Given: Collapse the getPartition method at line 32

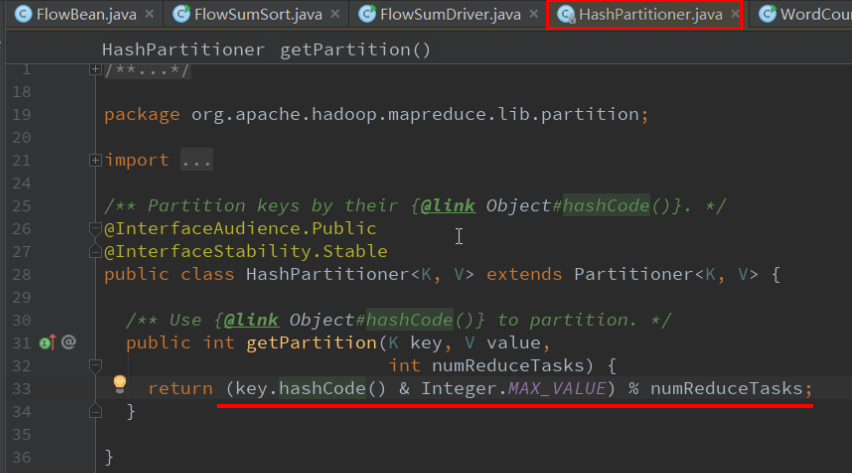Looking at the screenshot, I should tap(95, 365).
